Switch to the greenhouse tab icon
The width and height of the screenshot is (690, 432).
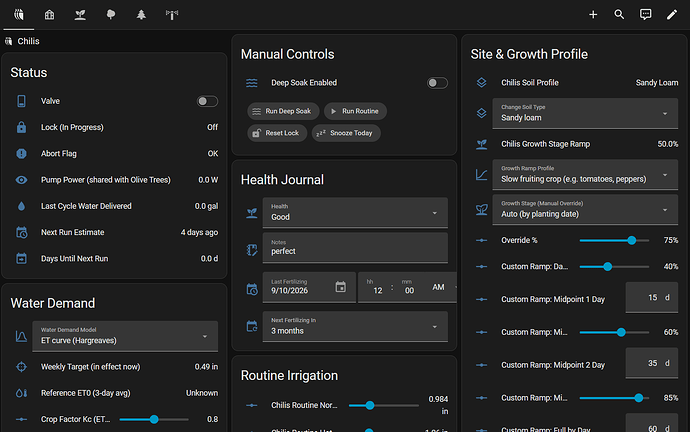[49, 15]
